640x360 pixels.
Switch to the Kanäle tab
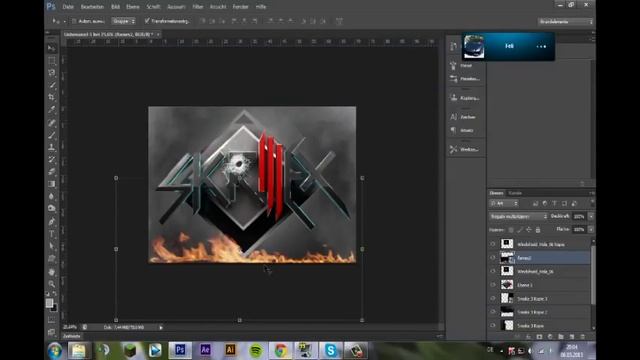click(x=515, y=193)
